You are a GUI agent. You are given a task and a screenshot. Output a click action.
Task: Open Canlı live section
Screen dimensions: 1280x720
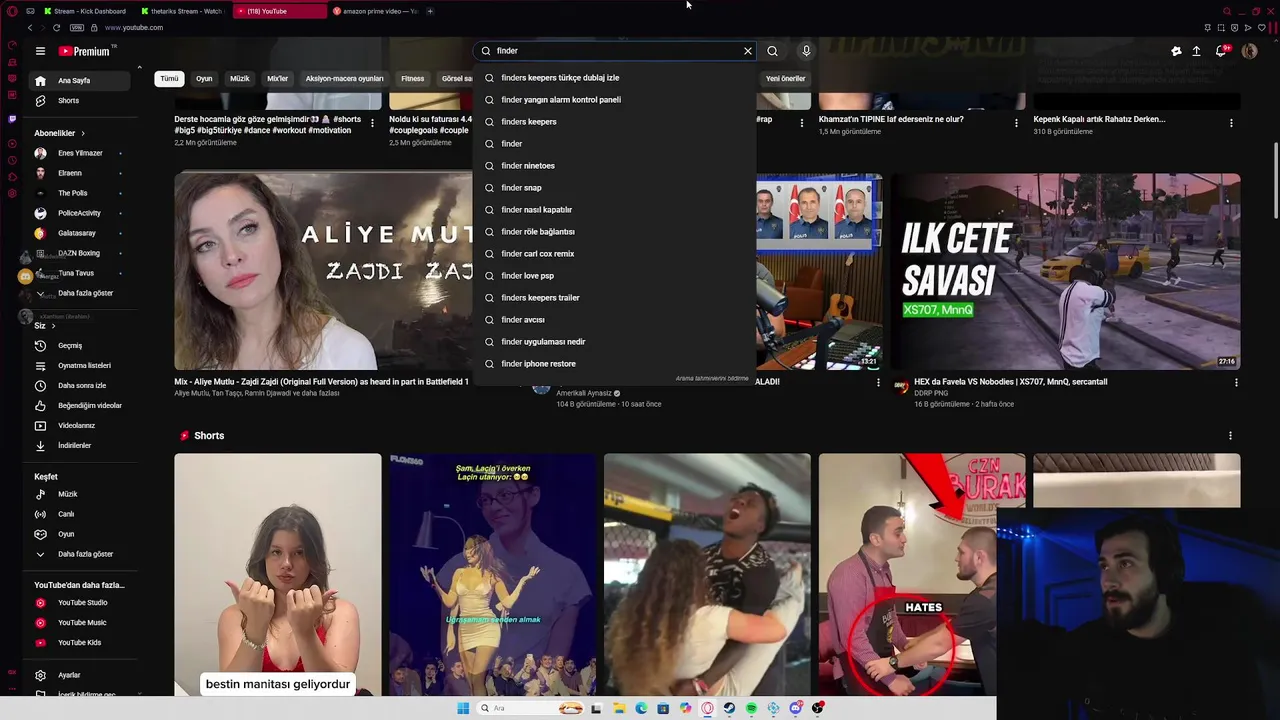click(80, 514)
